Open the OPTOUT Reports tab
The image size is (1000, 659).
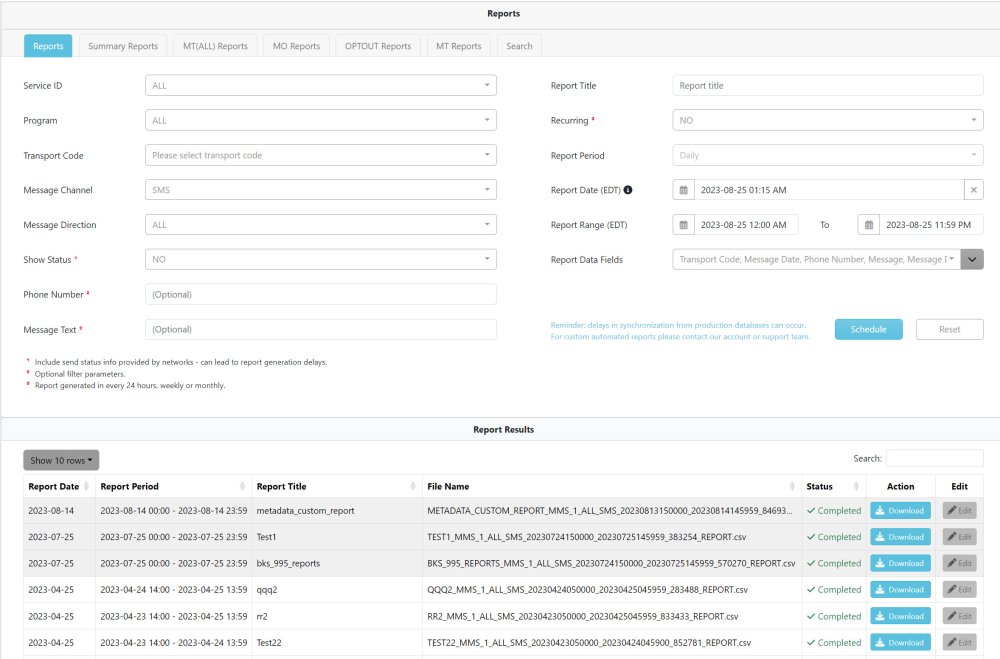coord(378,46)
